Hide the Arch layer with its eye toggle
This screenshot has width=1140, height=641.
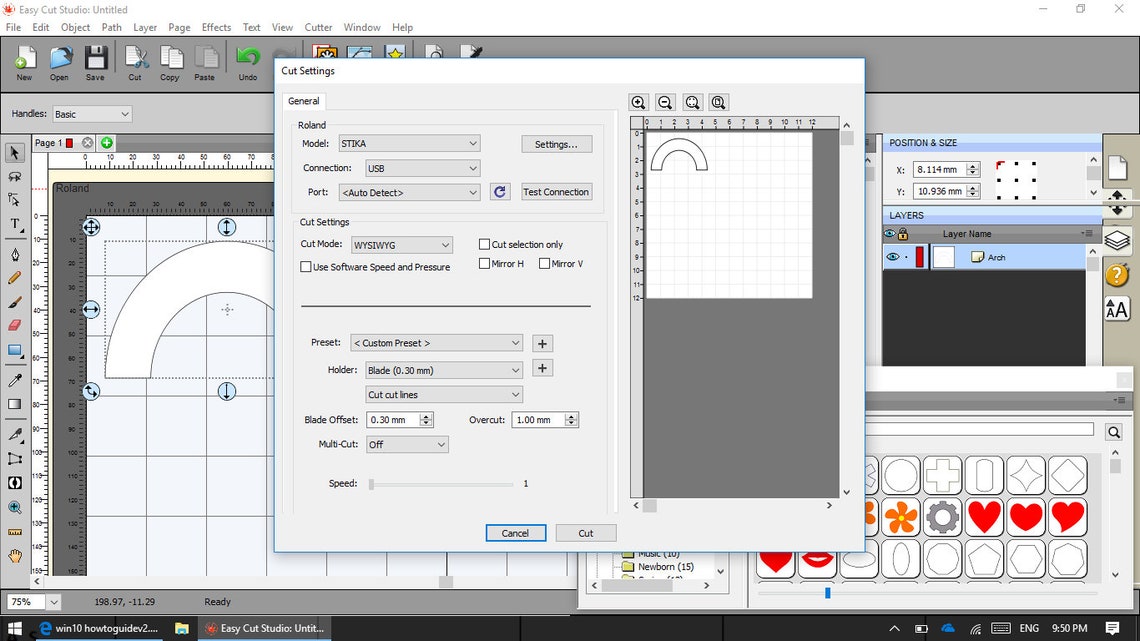point(893,256)
